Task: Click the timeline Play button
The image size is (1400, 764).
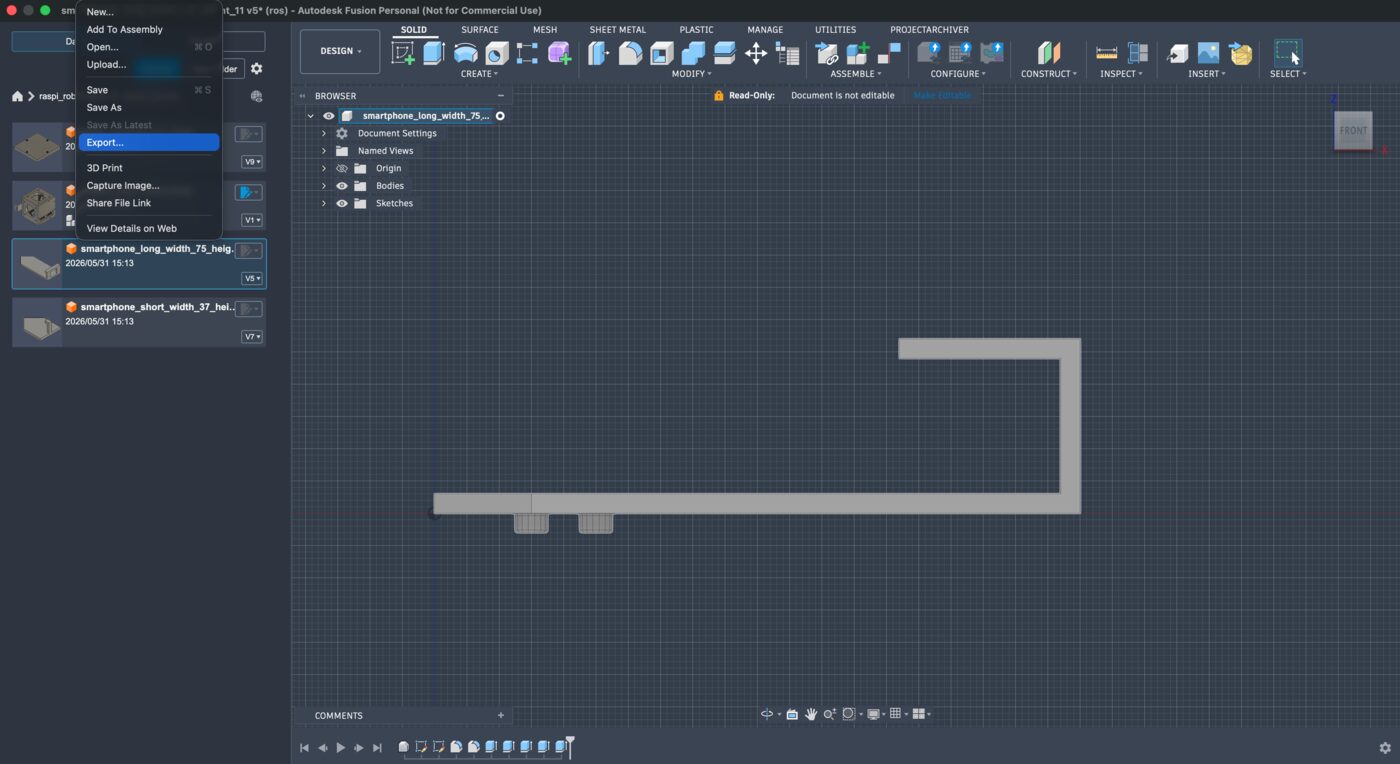Action: tap(341, 748)
